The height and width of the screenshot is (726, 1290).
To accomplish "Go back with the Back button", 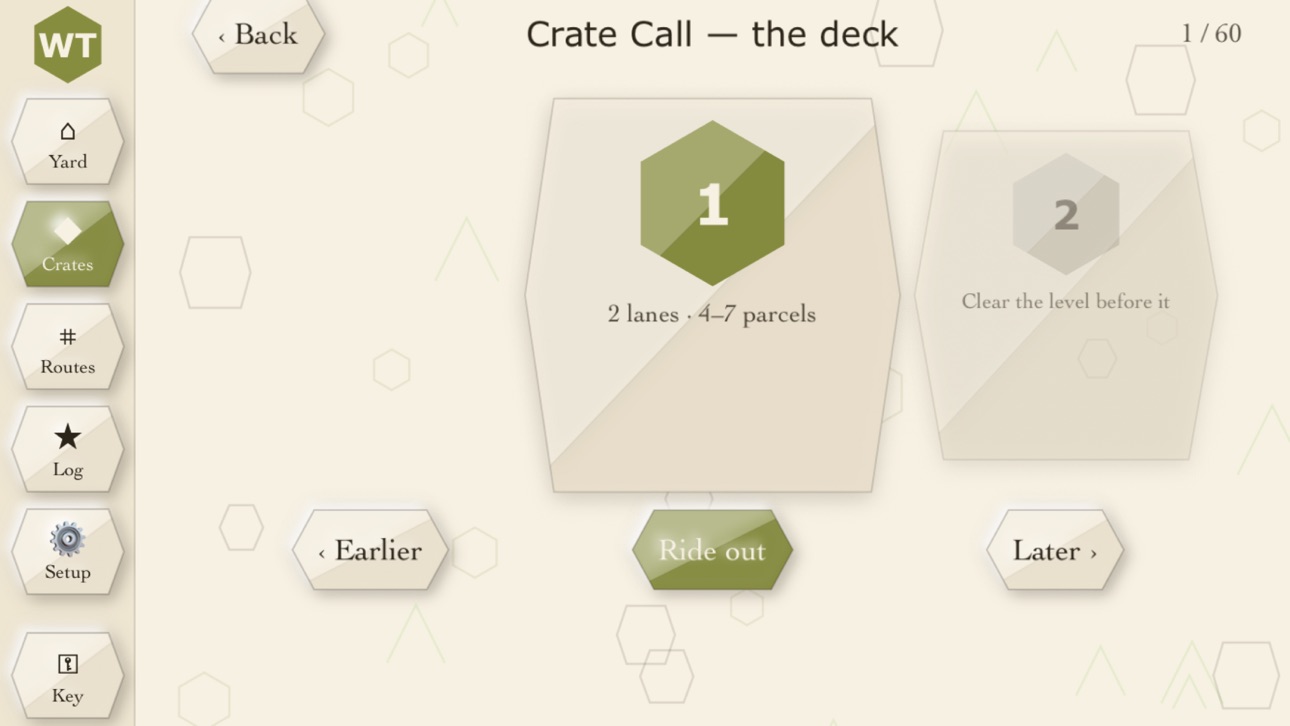I will tap(259, 35).
